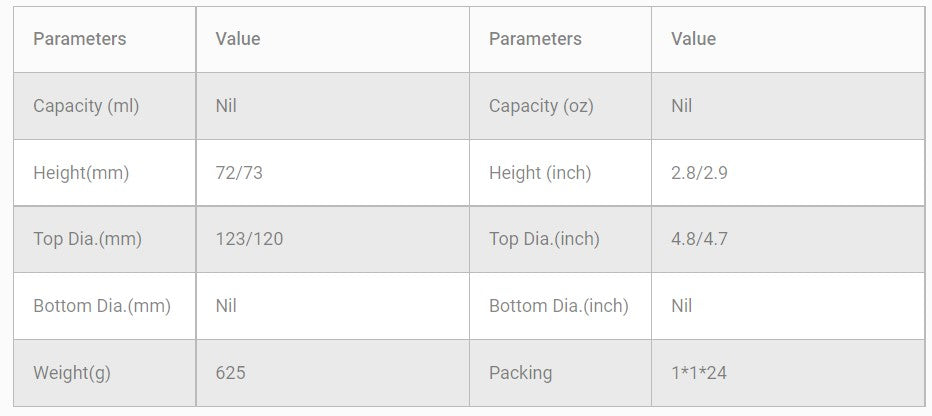Click the 4.8/4.7 diameter value
Viewport: 932px width, 416px height.
pos(700,239)
